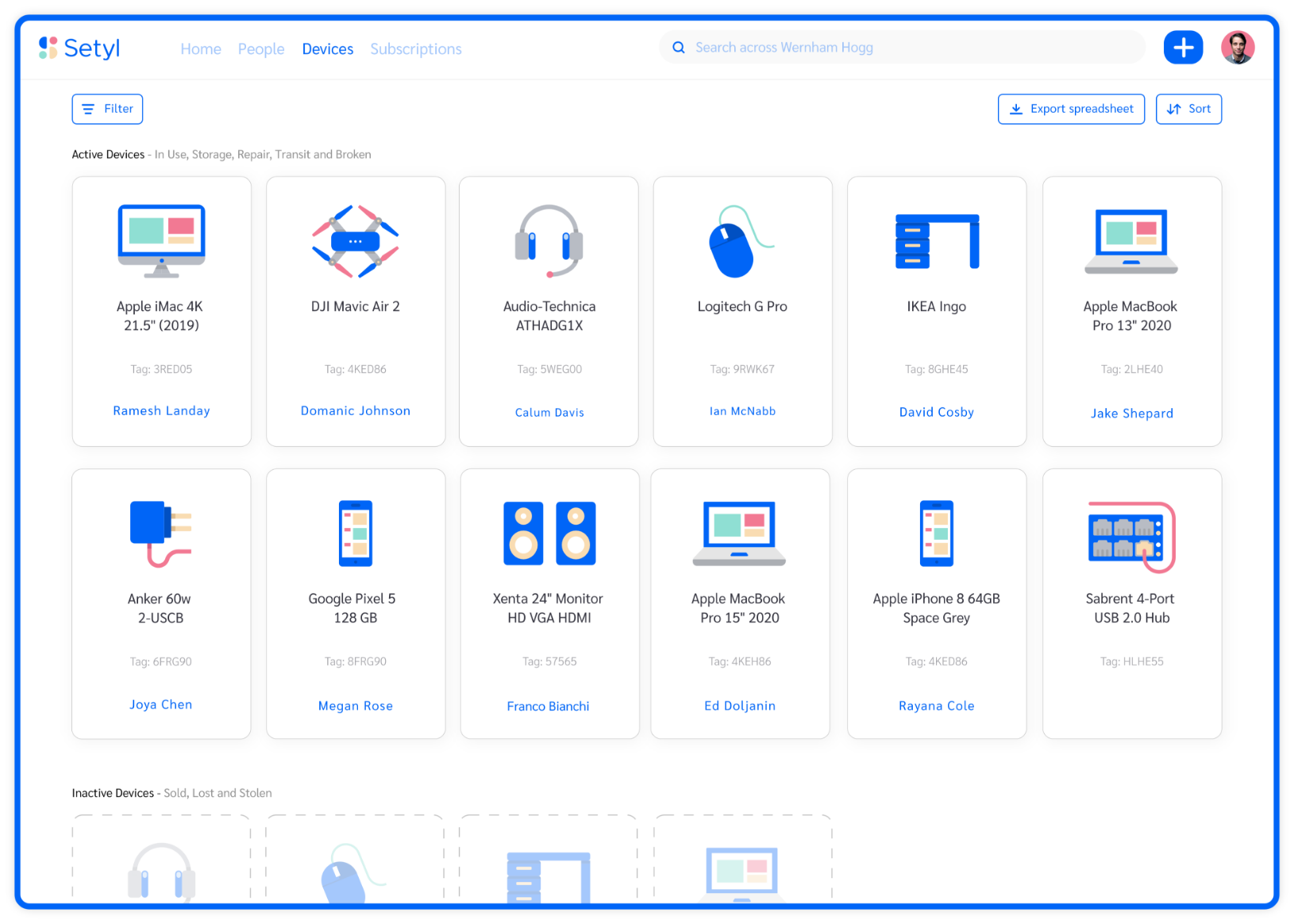Click the Active Devices section heading
Image resolution: width=1294 pixels, height=924 pixels.
[108, 154]
